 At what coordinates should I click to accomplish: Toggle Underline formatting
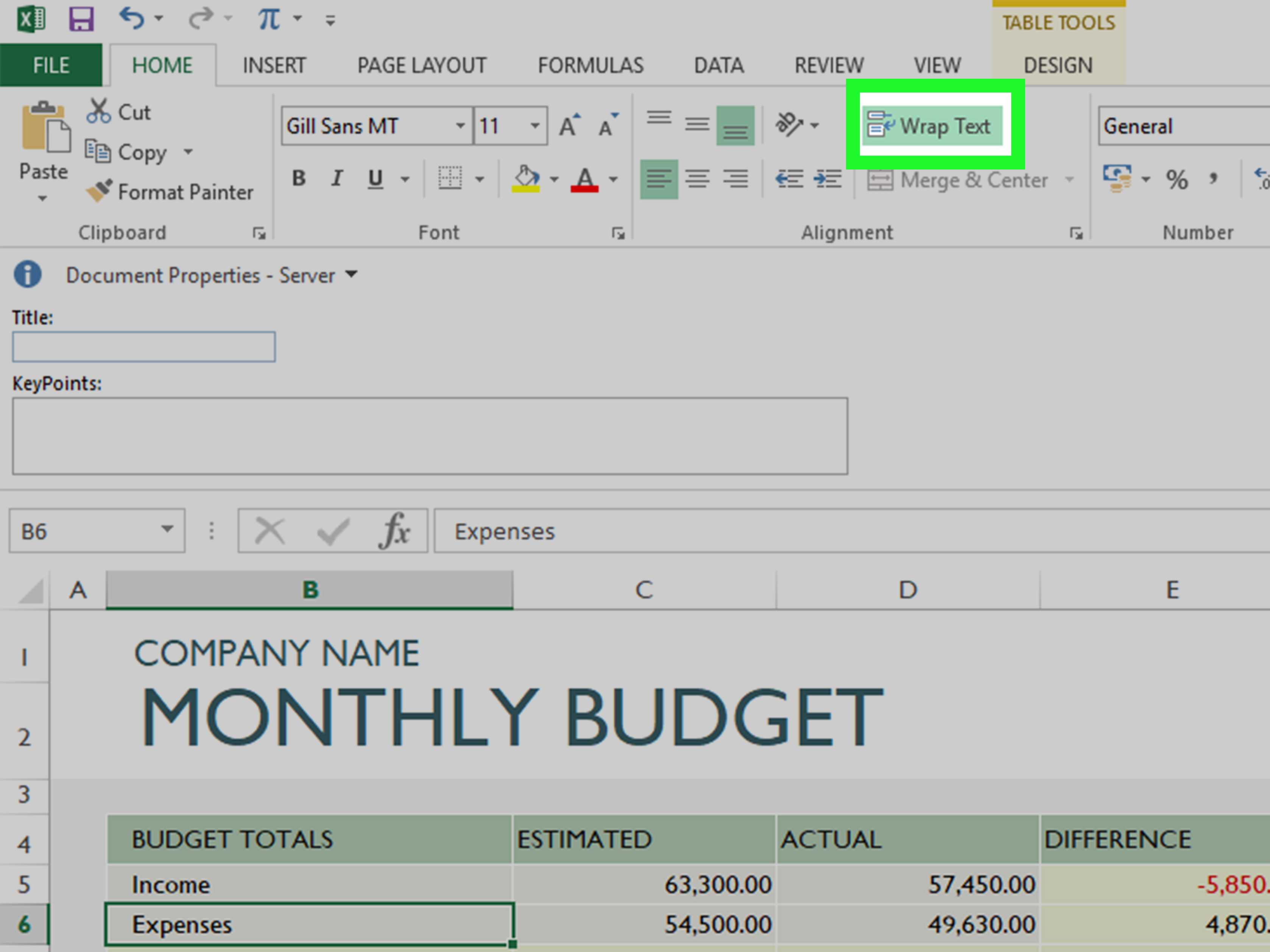(x=376, y=179)
